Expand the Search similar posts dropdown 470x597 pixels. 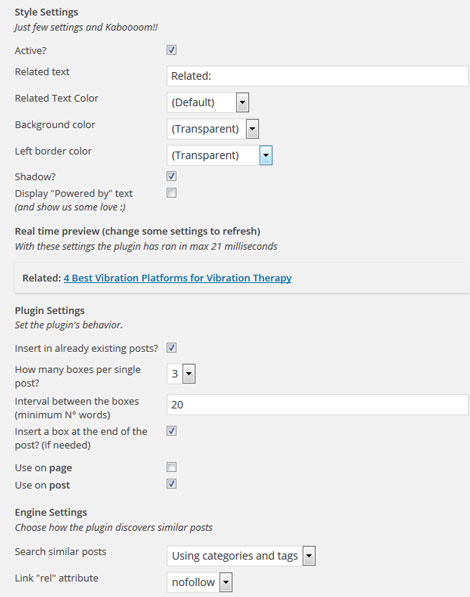309,556
